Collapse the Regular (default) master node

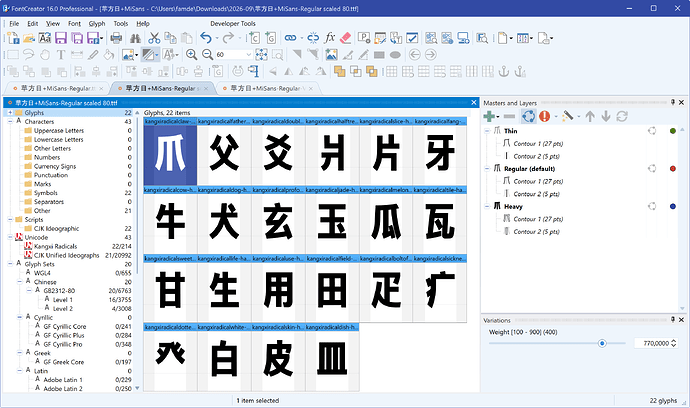tap(487, 169)
